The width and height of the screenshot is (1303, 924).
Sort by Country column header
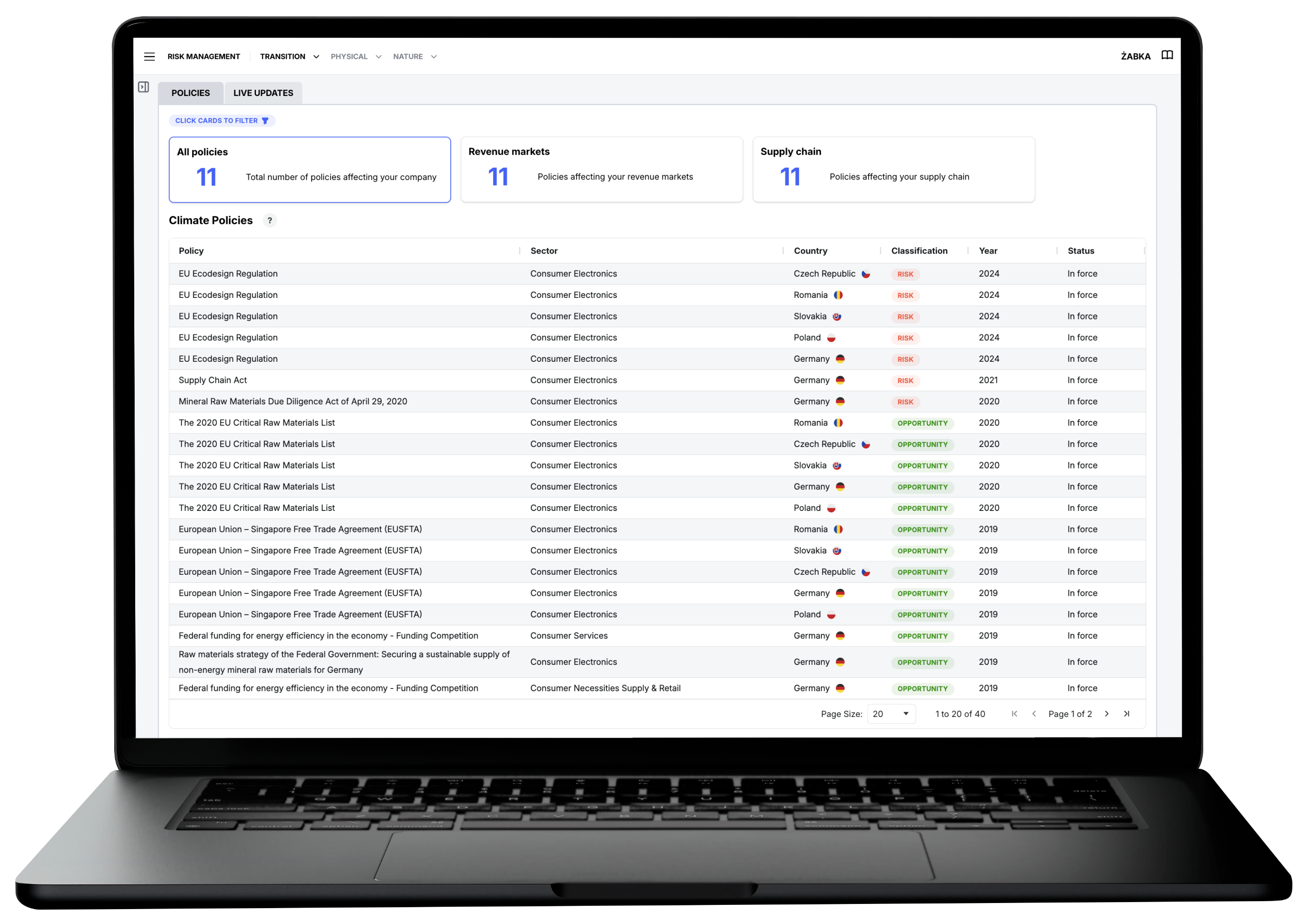[810, 251]
